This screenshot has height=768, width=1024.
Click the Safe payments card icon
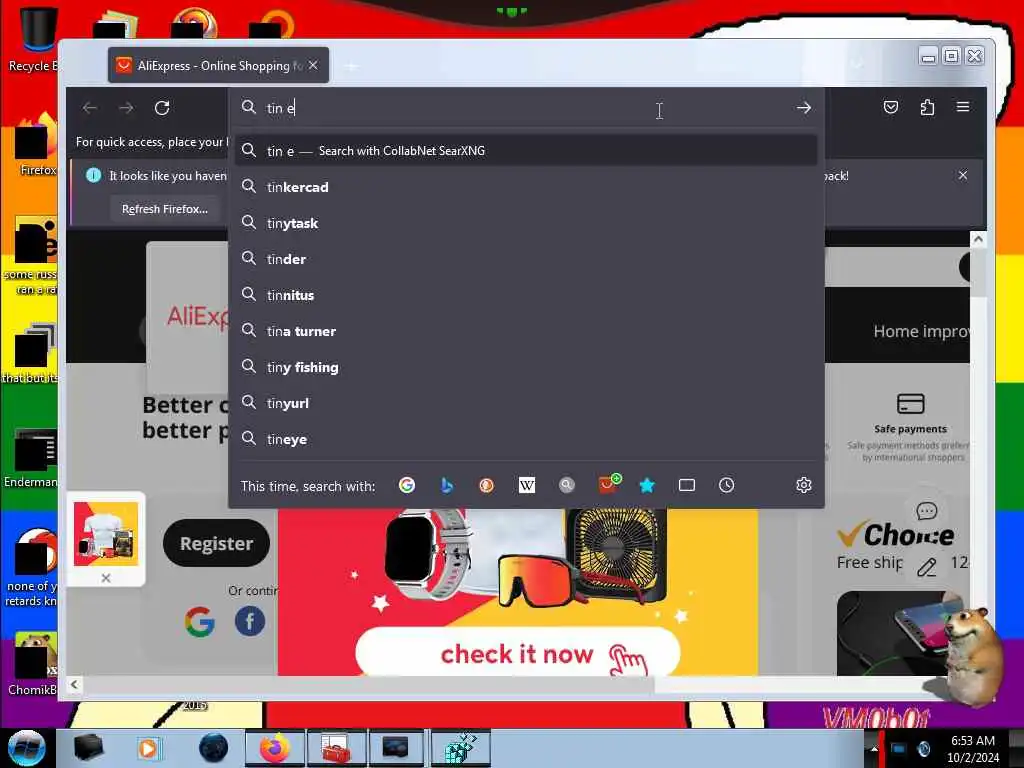[910, 404]
